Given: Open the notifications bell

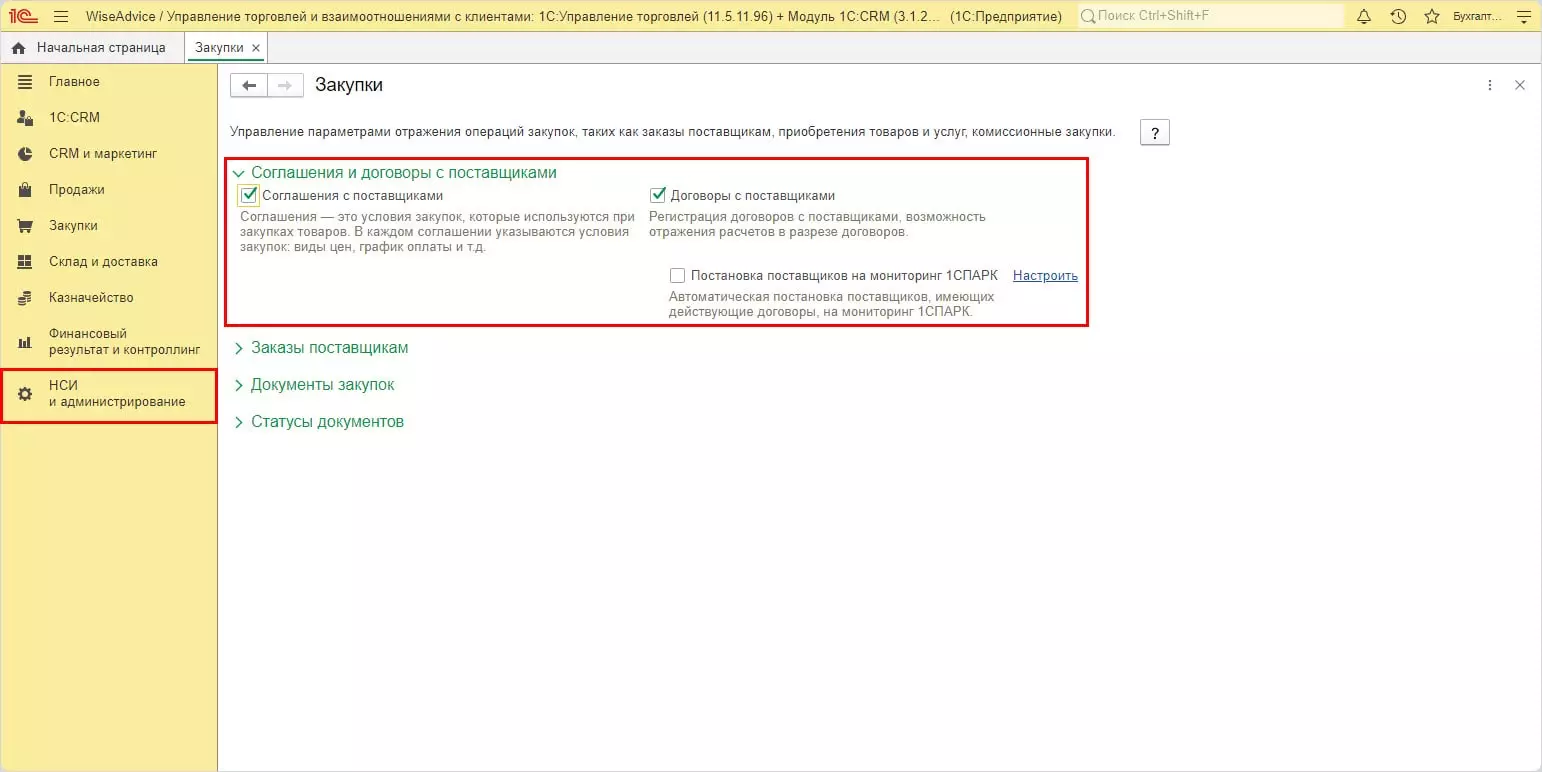Looking at the screenshot, I should click(x=1364, y=16).
